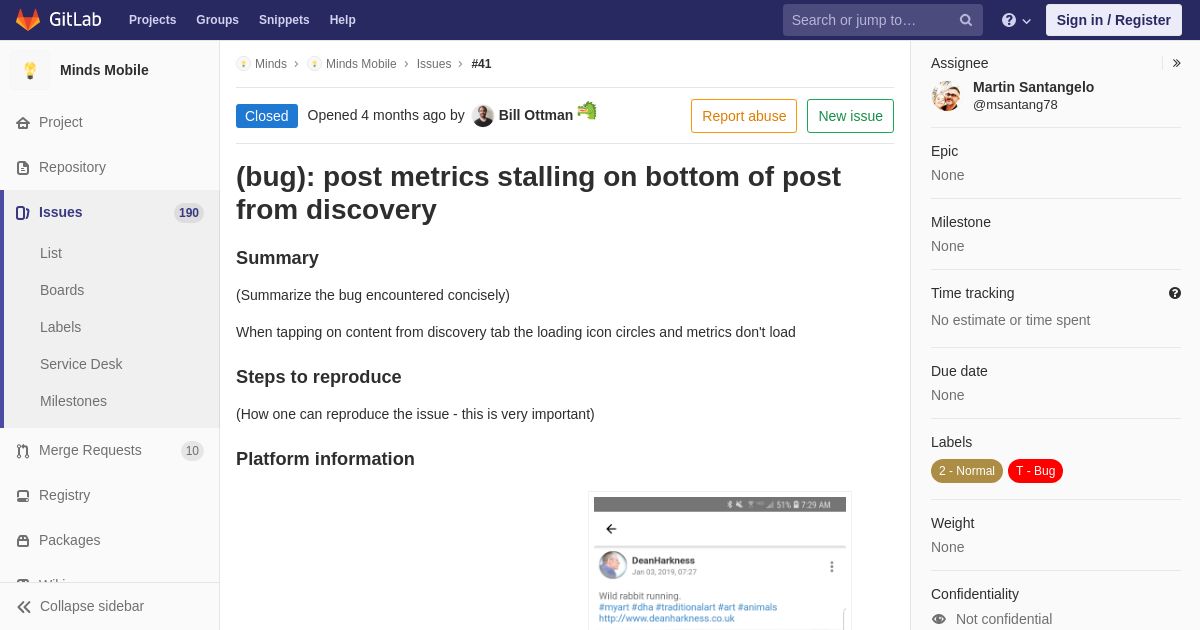Image resolution: width=1200 pixels, height=630 pixels.
Task: Open the Minds Mobile project avatar
Action: click(x=30, y=70)
